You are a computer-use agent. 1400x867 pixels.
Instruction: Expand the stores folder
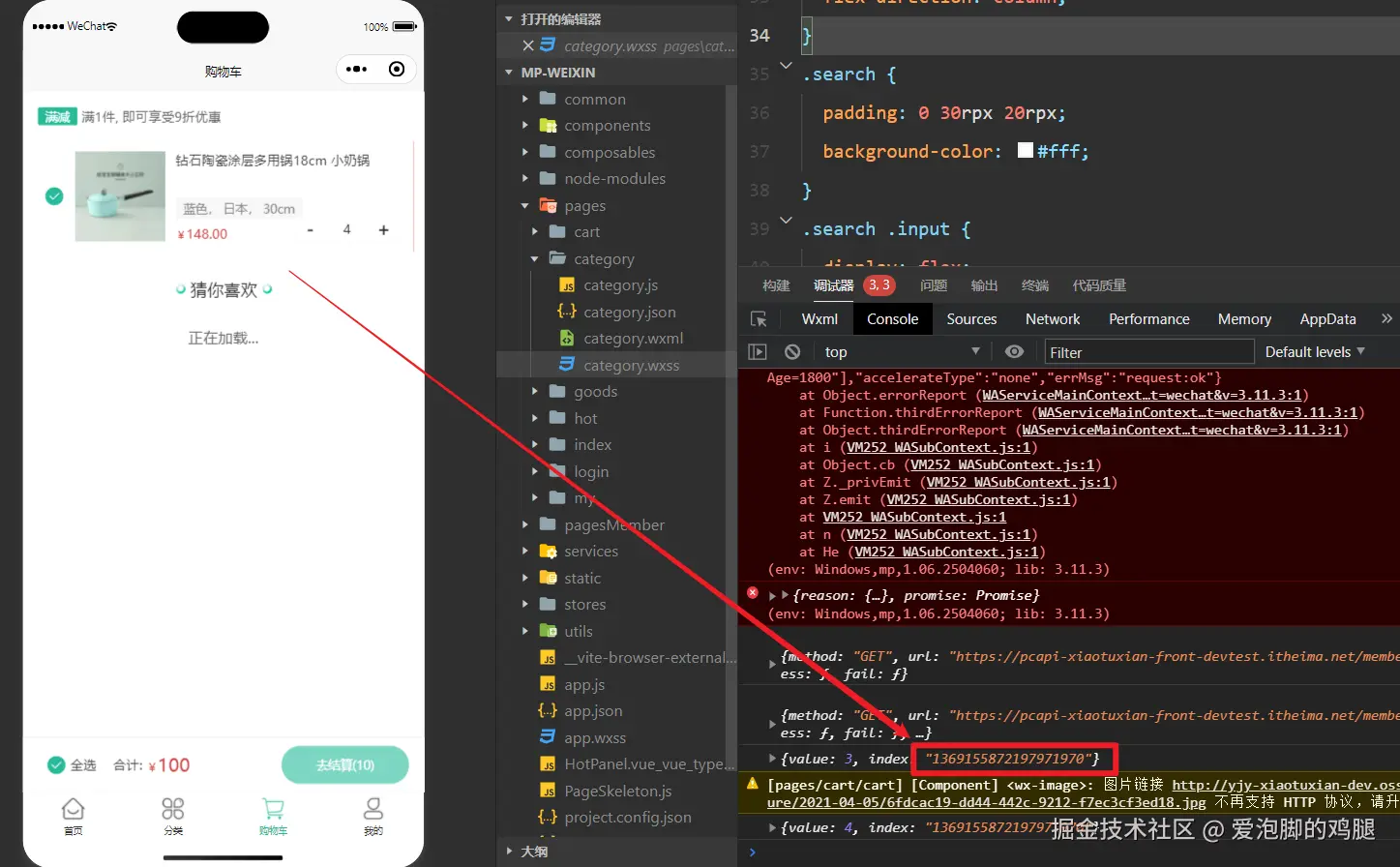(525, 605)
